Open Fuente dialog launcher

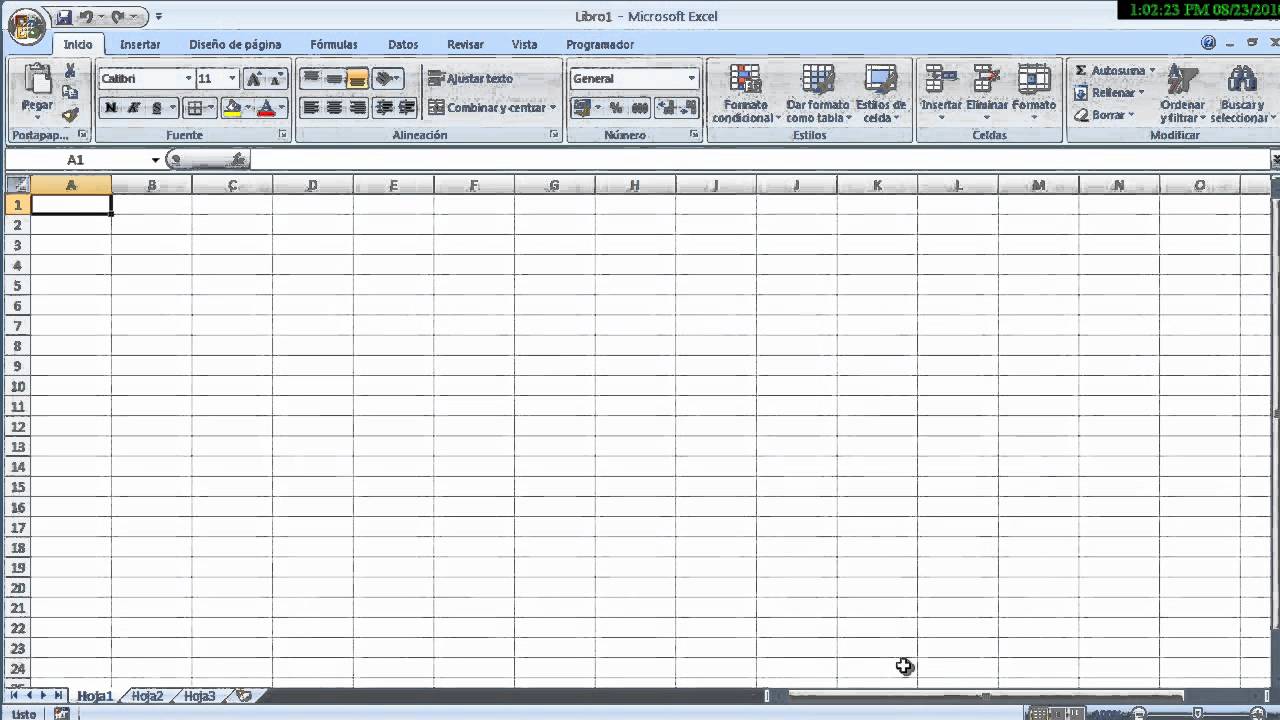pyautogui.click(x=283, y=135)
